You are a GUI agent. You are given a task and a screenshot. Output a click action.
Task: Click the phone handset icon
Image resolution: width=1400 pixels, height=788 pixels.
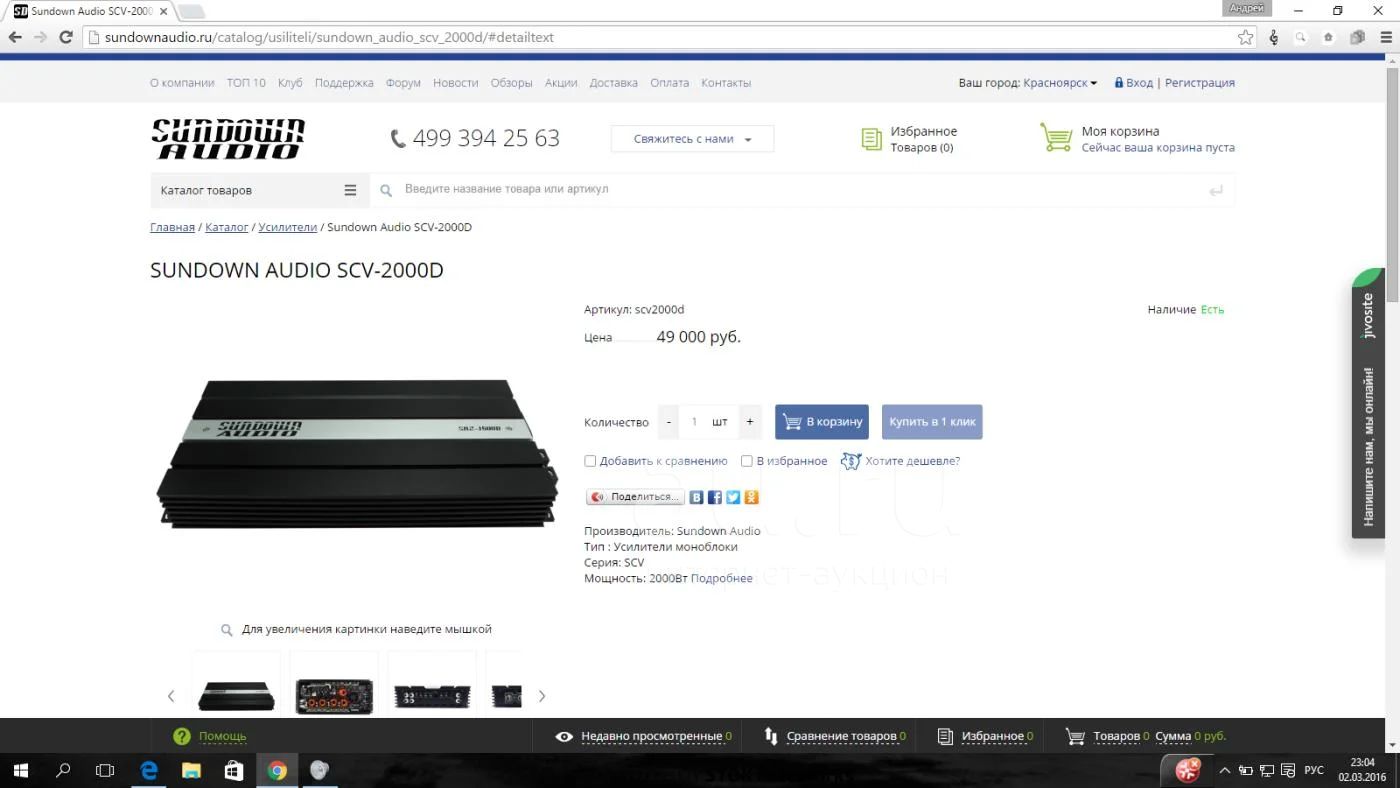coord(398,139)
